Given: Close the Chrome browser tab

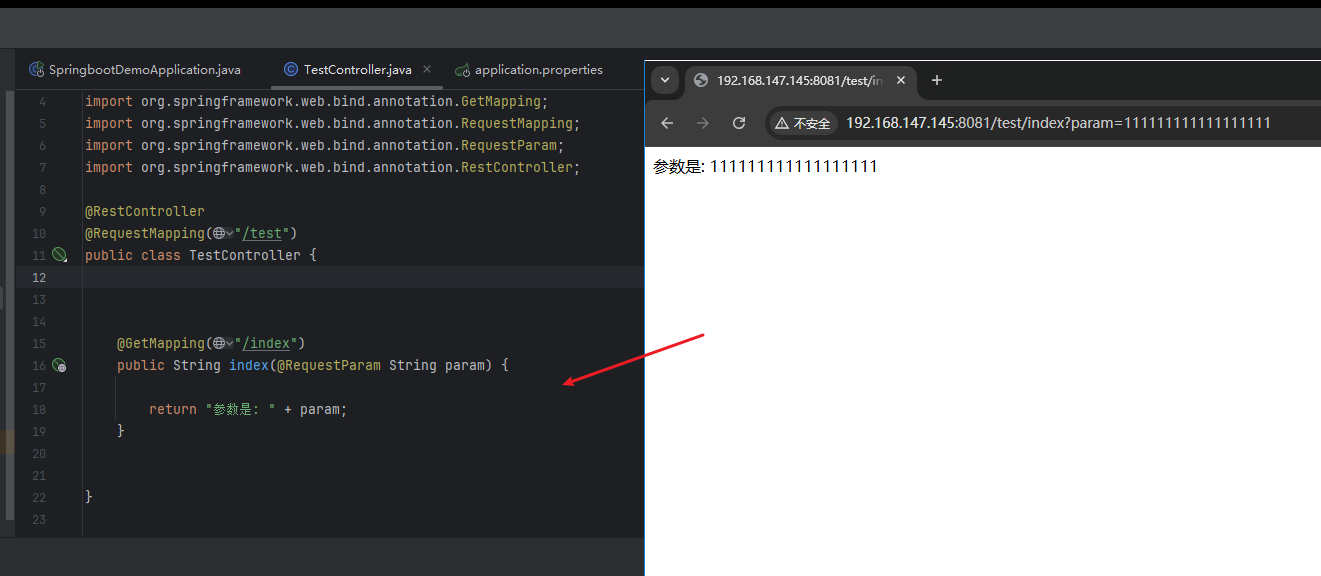Looking at the screenshot, I should tap(901, 80).
